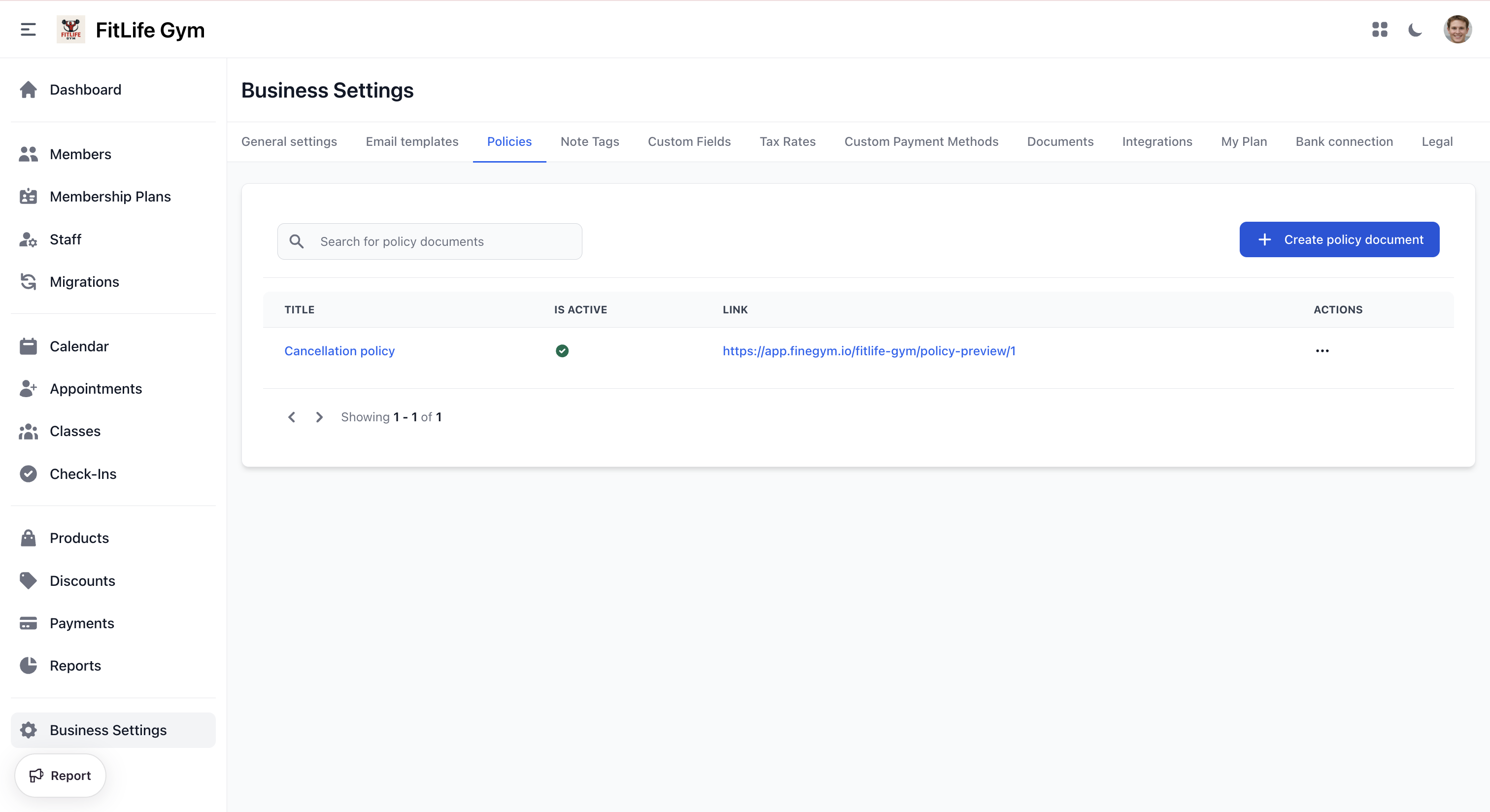Open Migrations from the sidebar
Image resolution: width=1490 pixels, height=812 pixels.
tap(84, 282)
